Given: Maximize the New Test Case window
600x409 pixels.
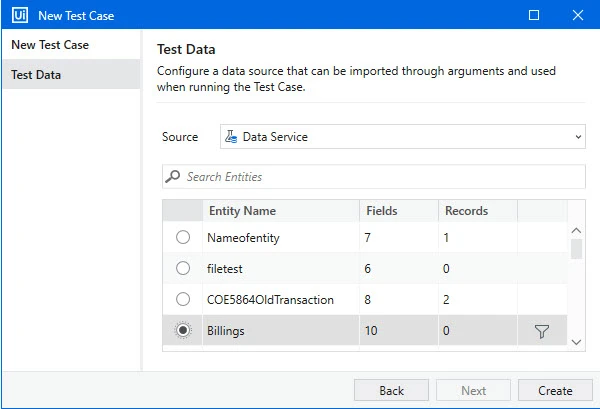Looking at the screenshot, I should 534,15.
